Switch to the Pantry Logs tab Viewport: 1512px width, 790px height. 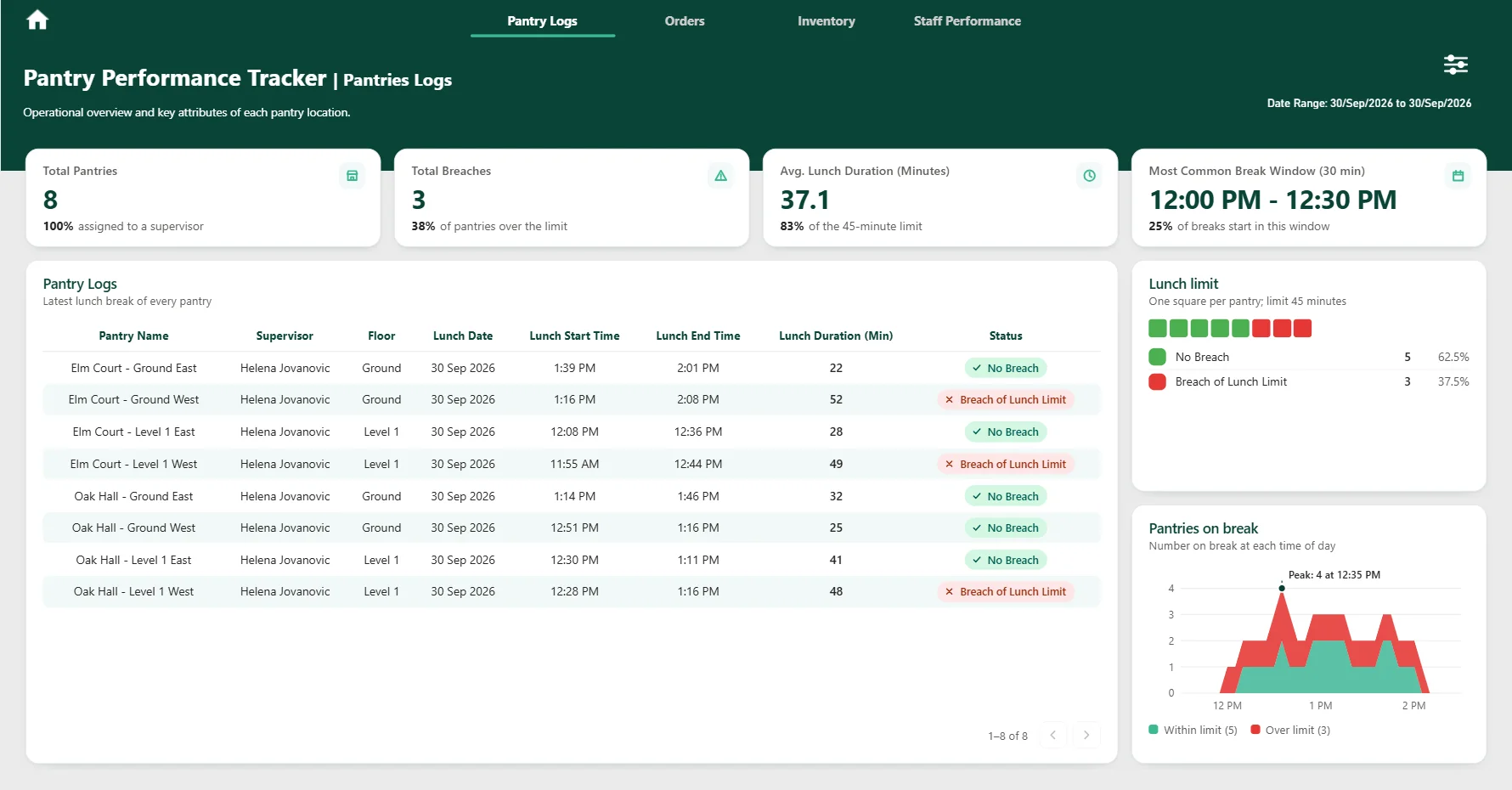click(542, 21)
